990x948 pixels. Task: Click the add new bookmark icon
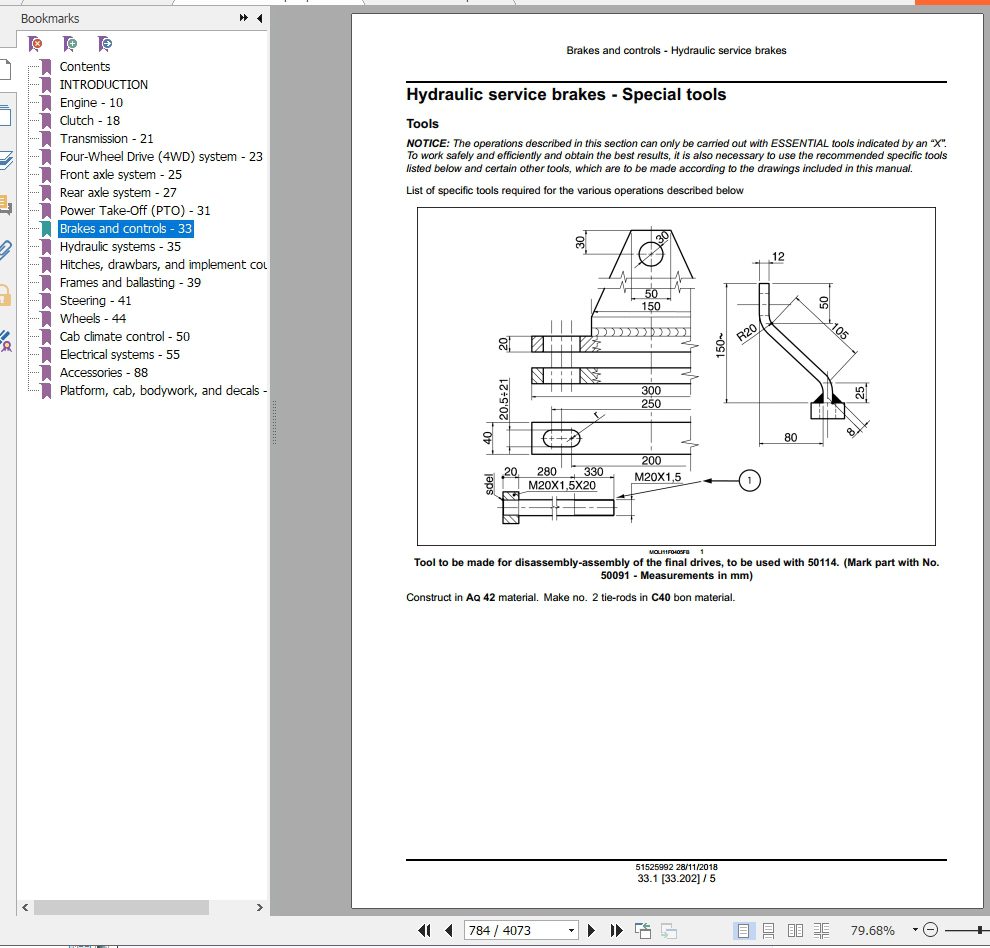click(x=70, y=44)
